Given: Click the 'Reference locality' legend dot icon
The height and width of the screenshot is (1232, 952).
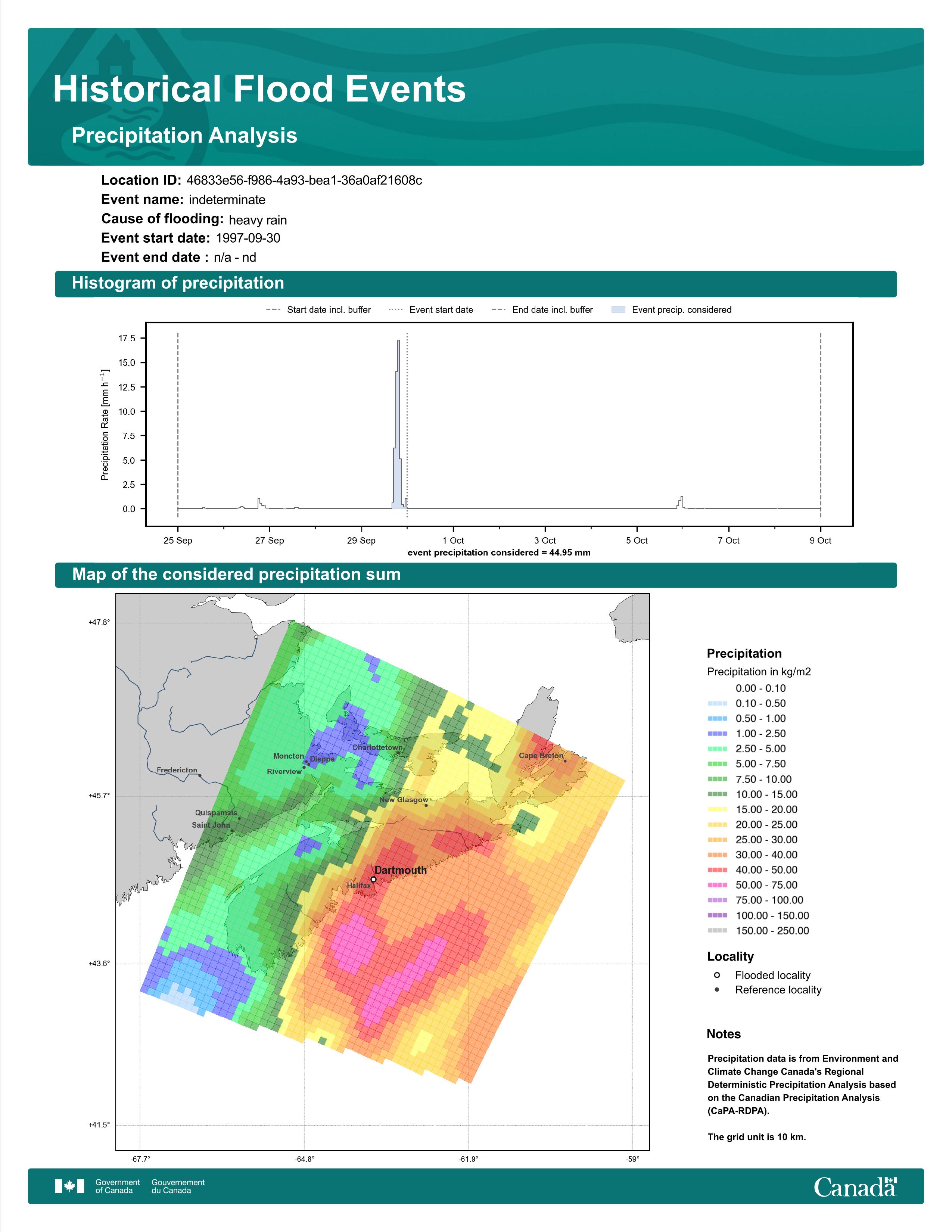Looking at the screenshot, I should click(717, 989).
